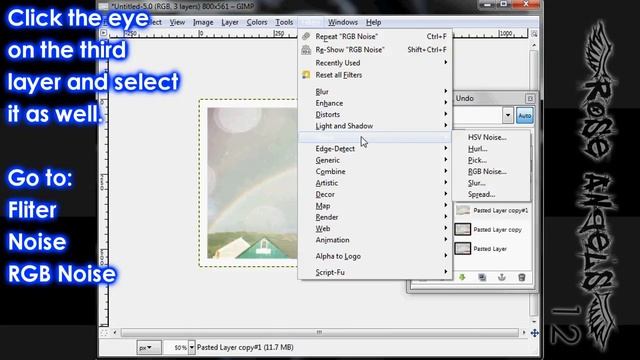Click the zoom-on-resize icon above vertical scrollbar
640x360 pixels.
[x=534, y=34]
